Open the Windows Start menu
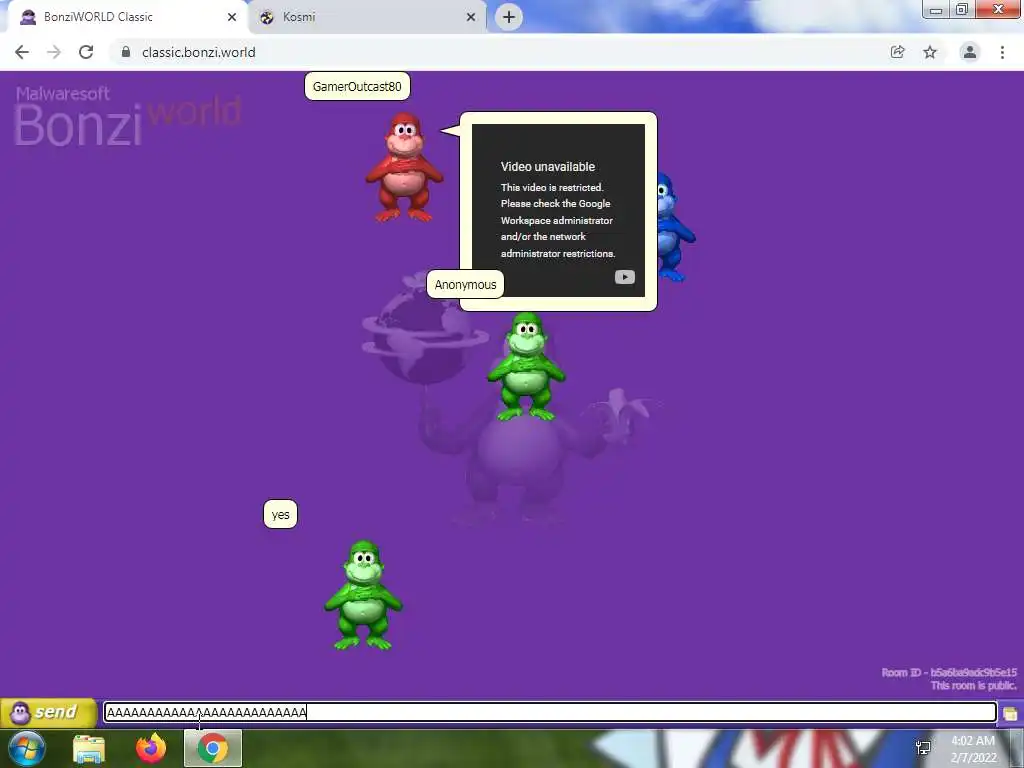The width and height of the screenshot is (1024, 768). (x=27, y=748)
